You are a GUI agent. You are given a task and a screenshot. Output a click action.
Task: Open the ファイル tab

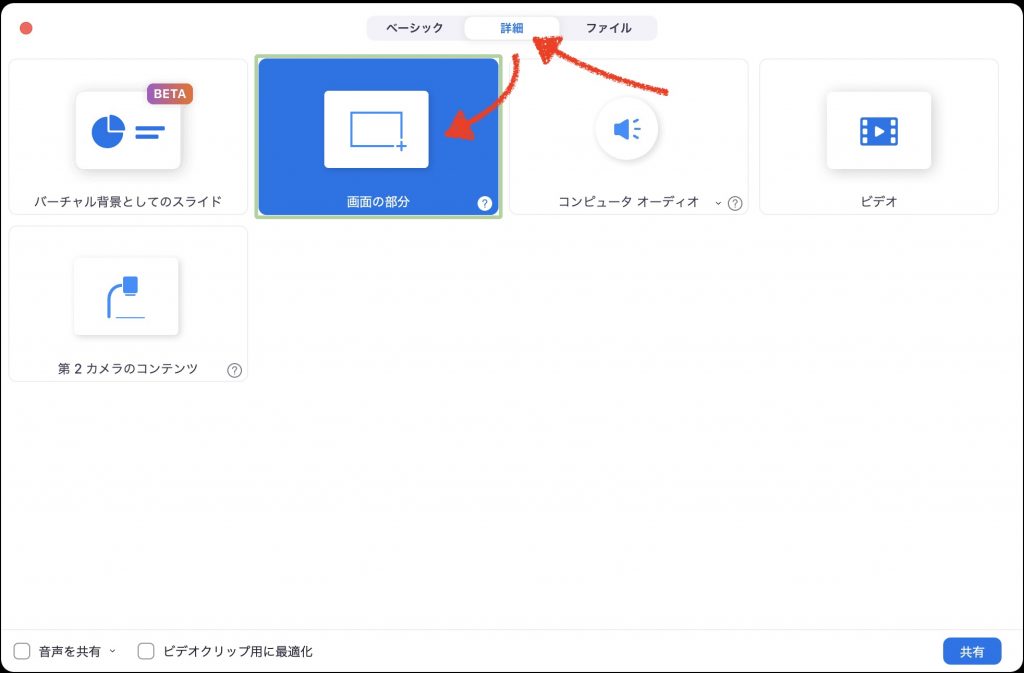pos(608,28)
